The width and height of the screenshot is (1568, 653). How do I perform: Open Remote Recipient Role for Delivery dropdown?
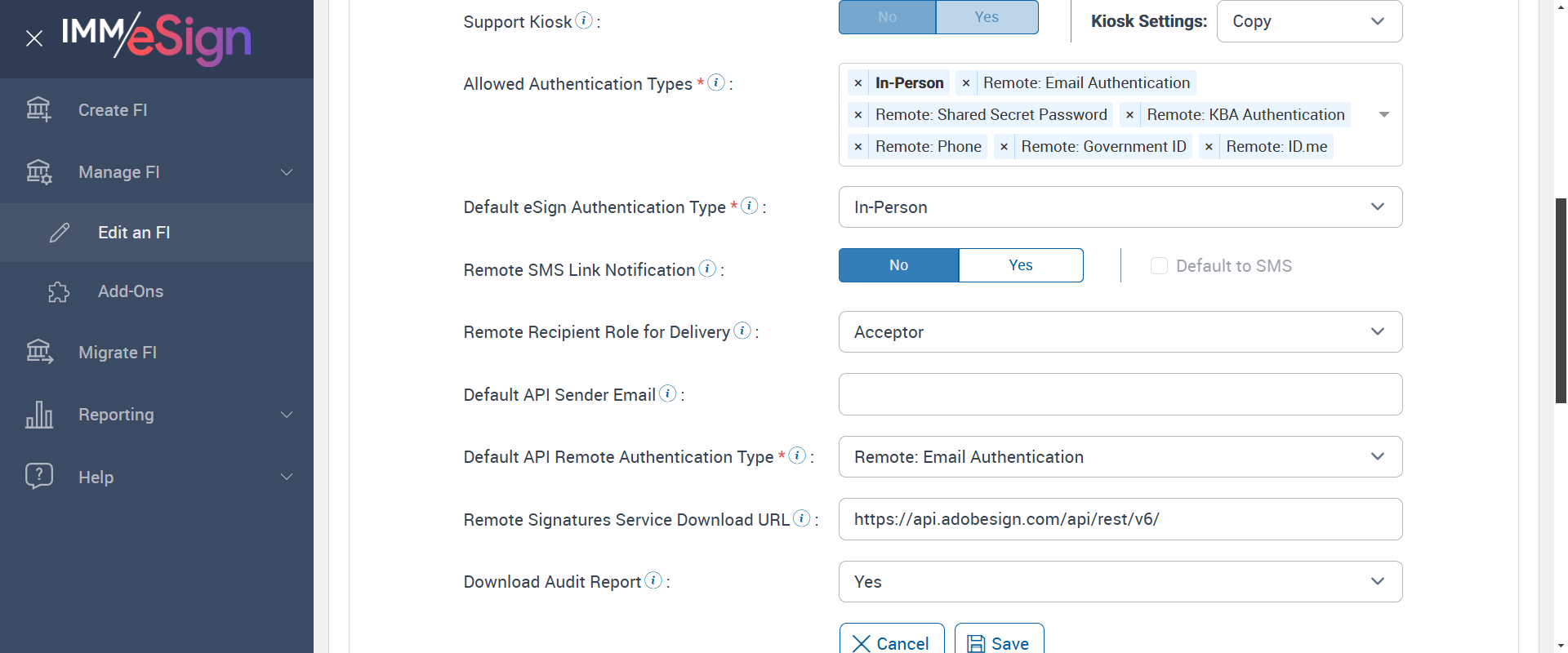point(1120,332)
